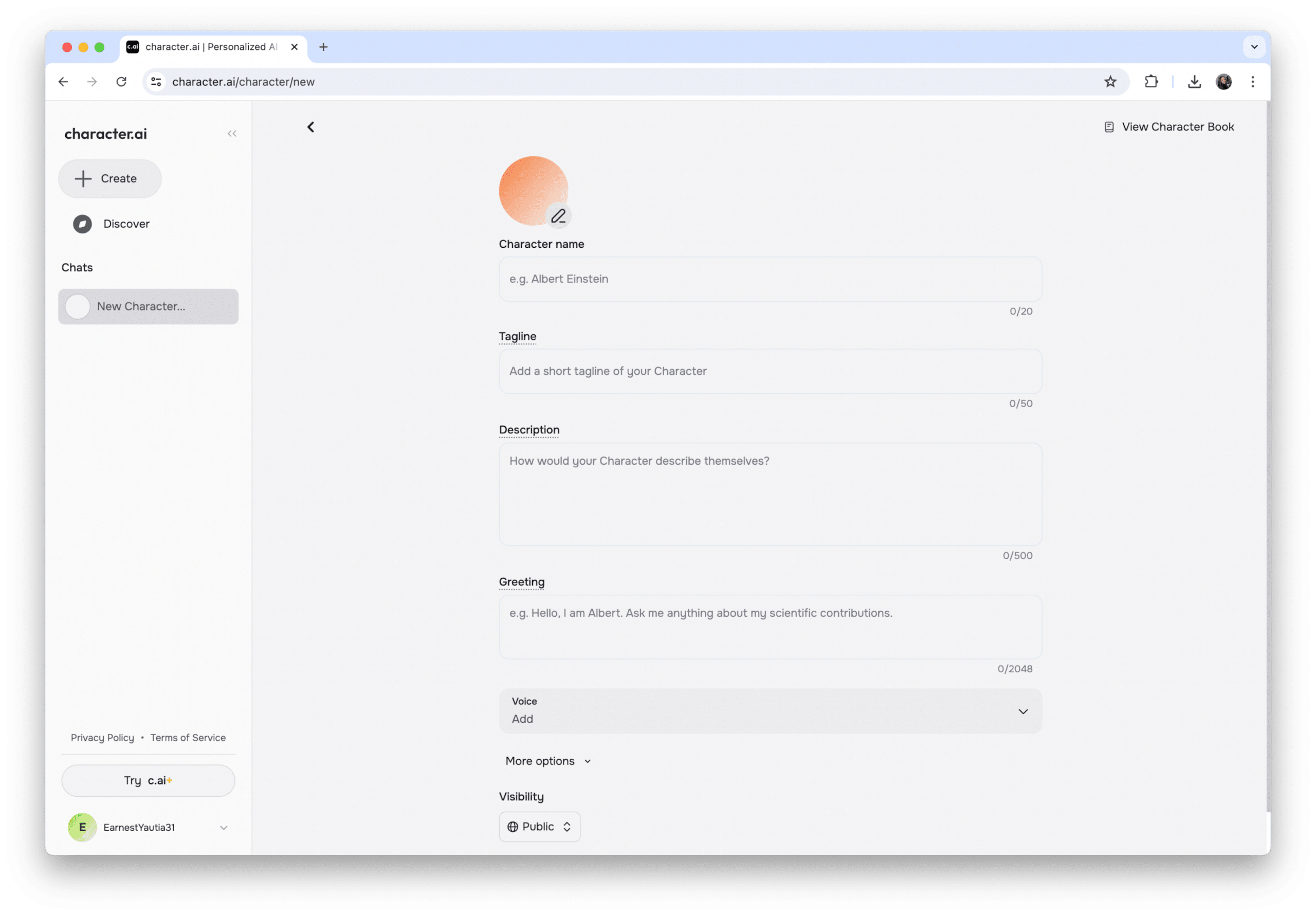Expand the More options section
Screen dimensions: 1316x915
point(548,760)
